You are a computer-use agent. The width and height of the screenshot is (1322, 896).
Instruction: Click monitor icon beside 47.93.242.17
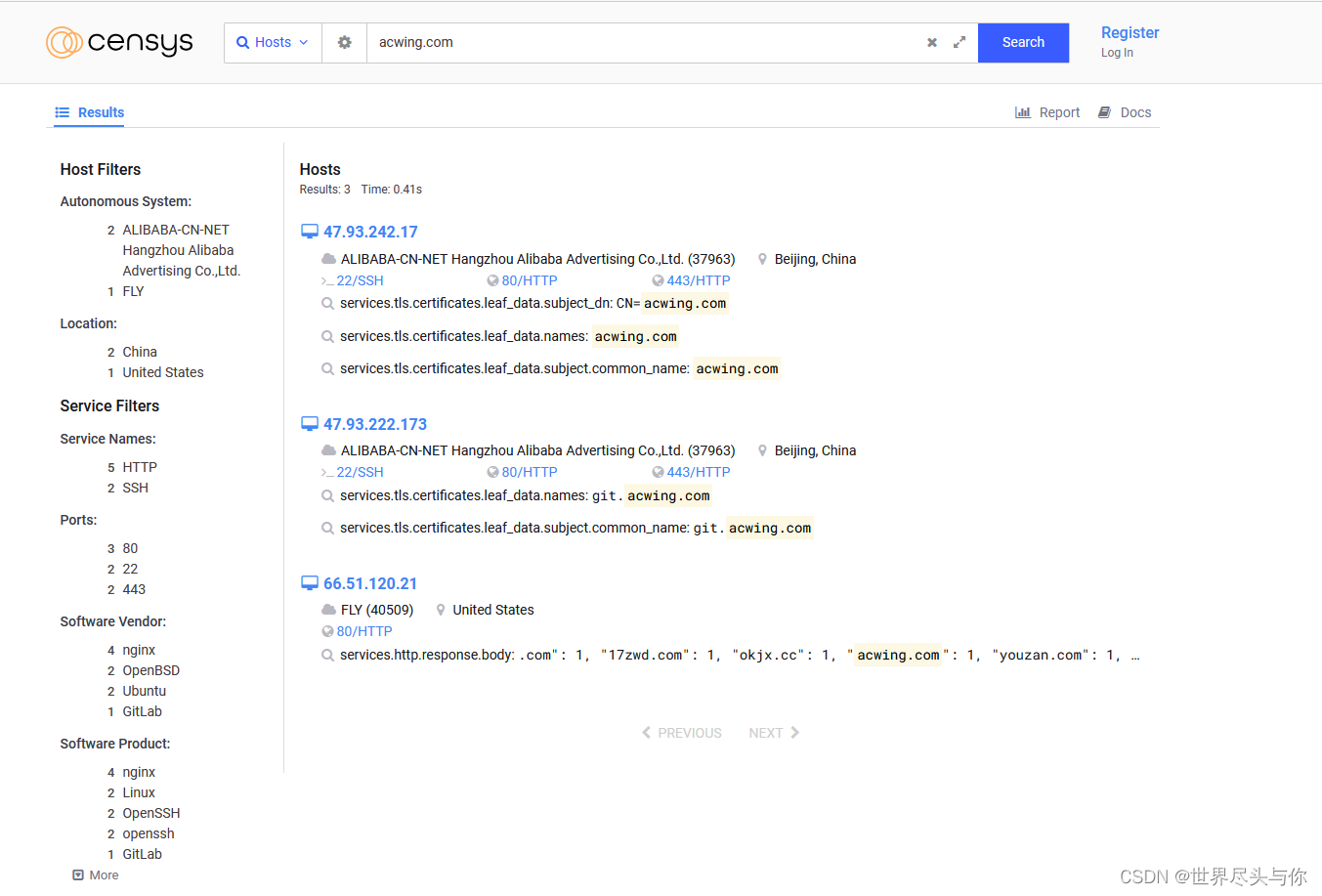[x=310, y=232]
